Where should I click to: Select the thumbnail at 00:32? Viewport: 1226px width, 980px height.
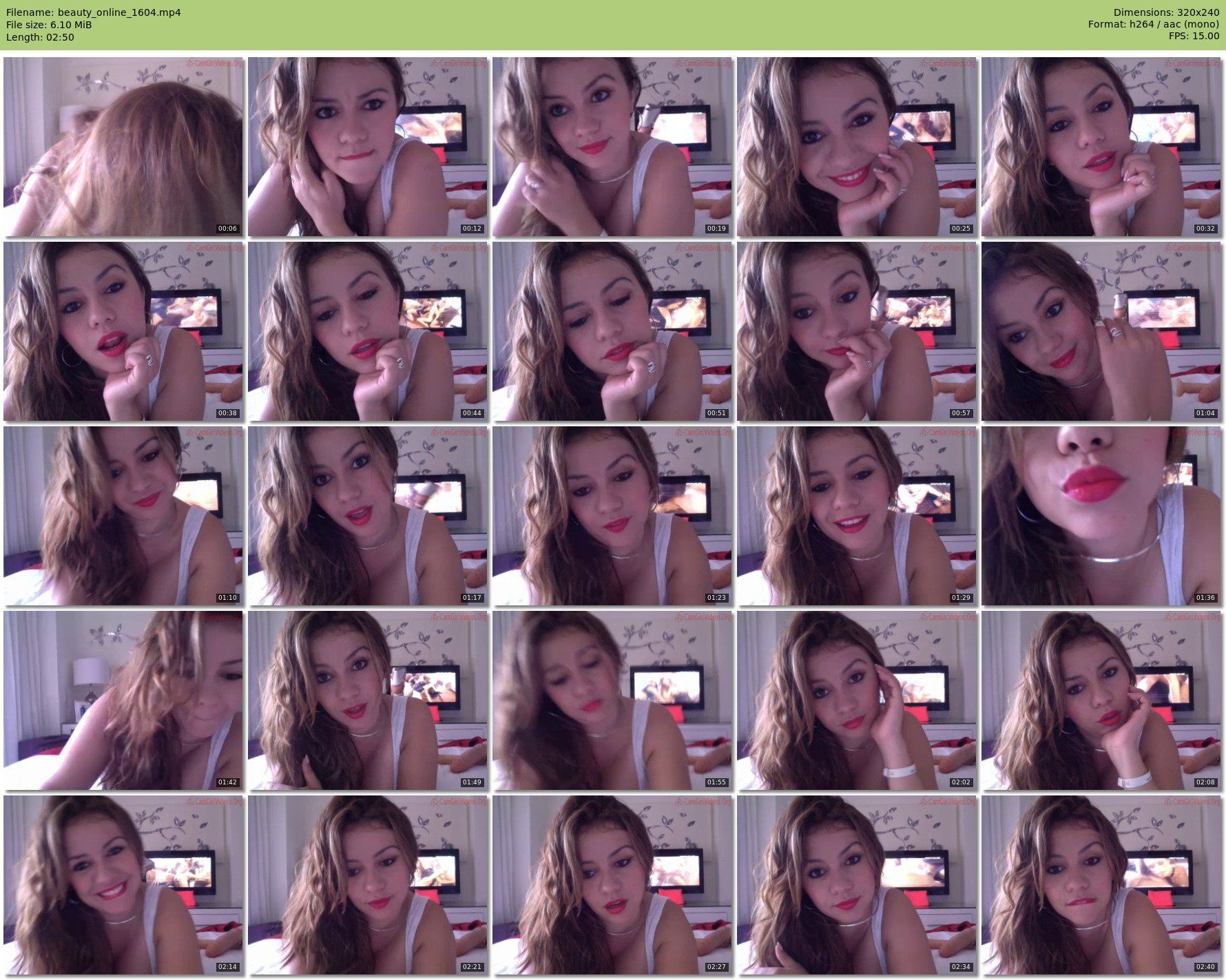point(1101,147)
